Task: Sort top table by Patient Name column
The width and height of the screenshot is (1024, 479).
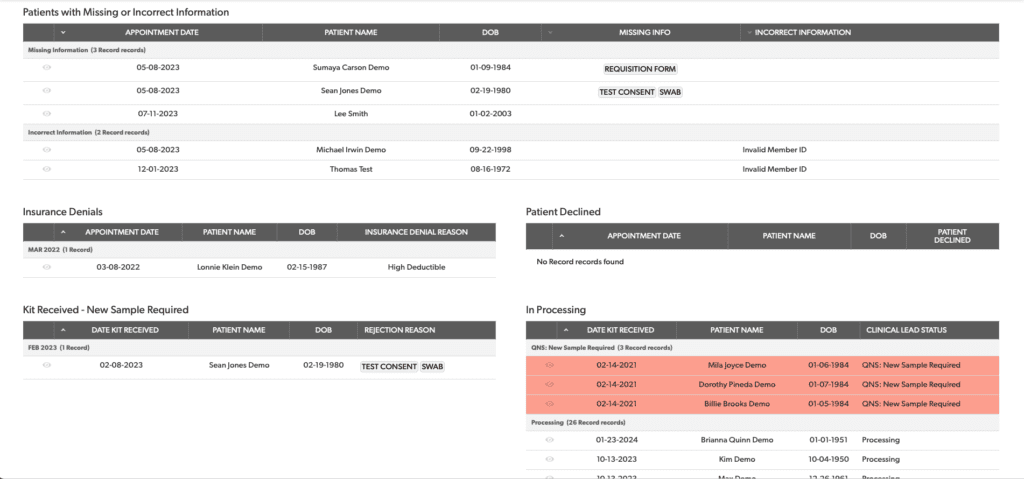Action: pyautogui.click(x=351, y=32)
